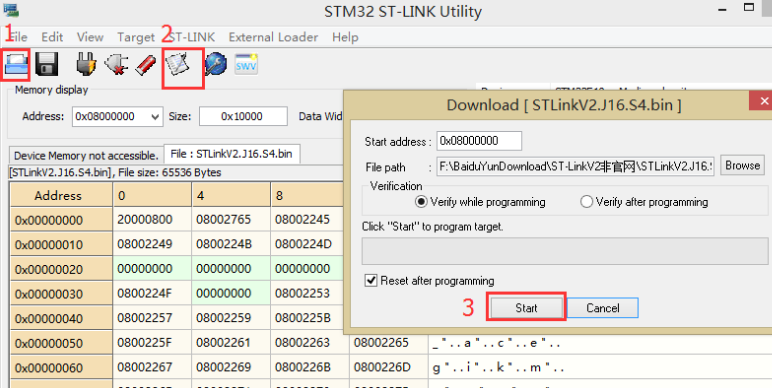Click the column 4 header

pyautogui.click(x=230, y=195)
